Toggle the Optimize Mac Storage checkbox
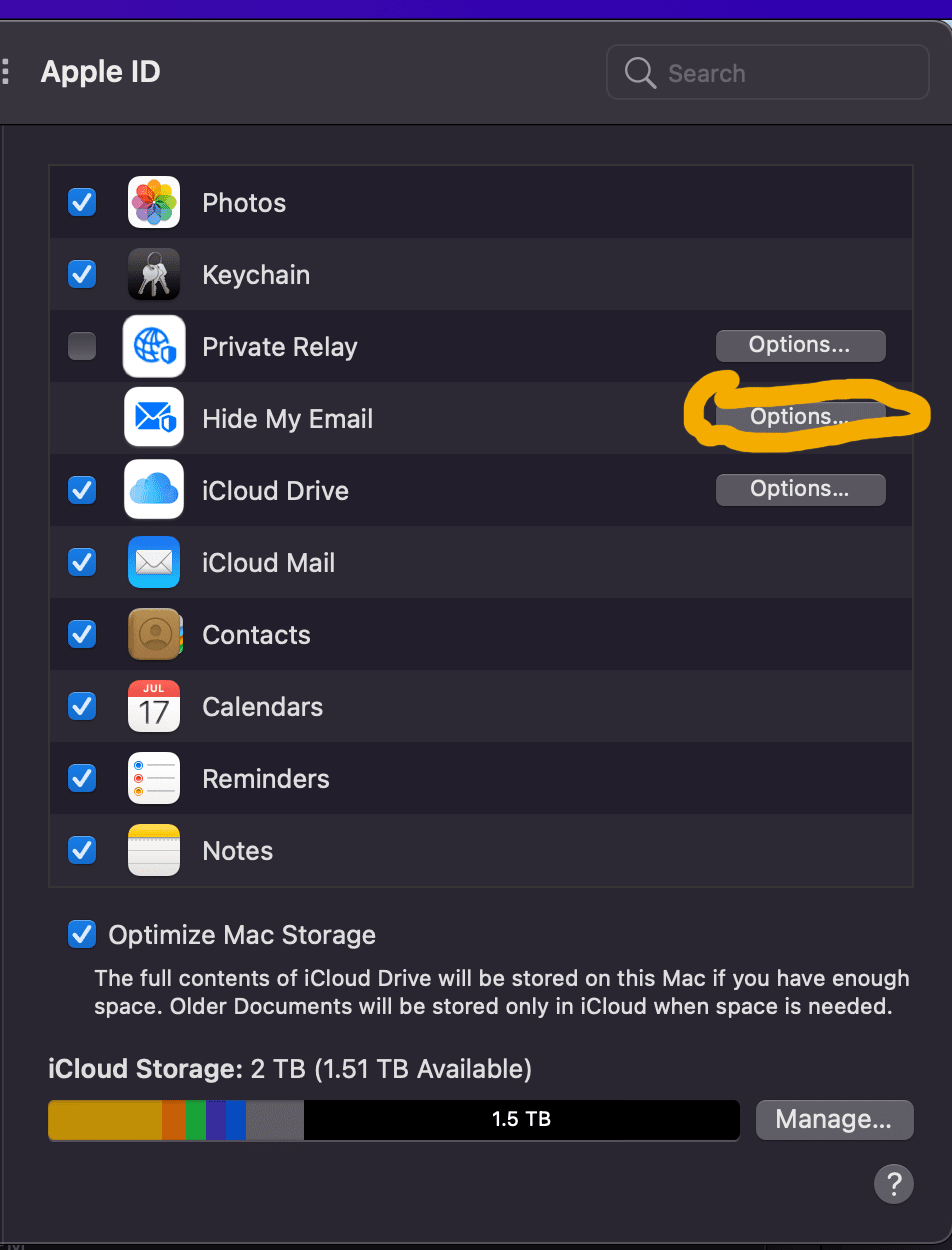The height and width of the screenshot is (1250, 952). (82, 935)
